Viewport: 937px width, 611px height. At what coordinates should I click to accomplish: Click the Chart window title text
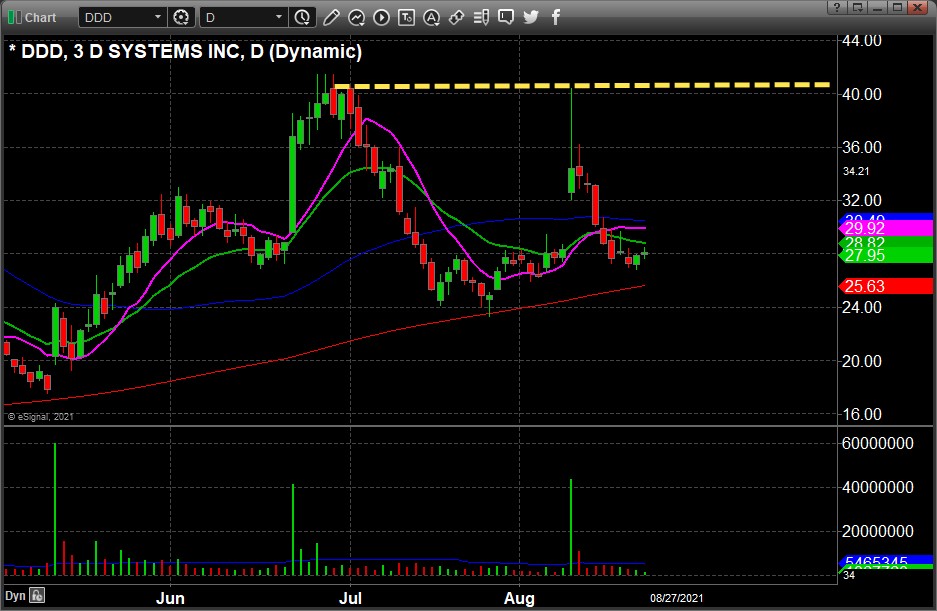coord(40,17)
